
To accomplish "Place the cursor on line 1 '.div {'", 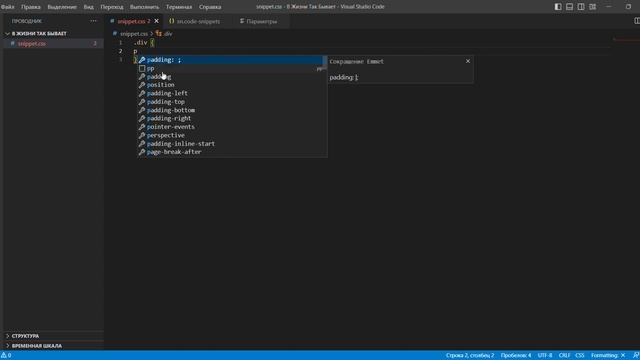I will coord(144,42).
